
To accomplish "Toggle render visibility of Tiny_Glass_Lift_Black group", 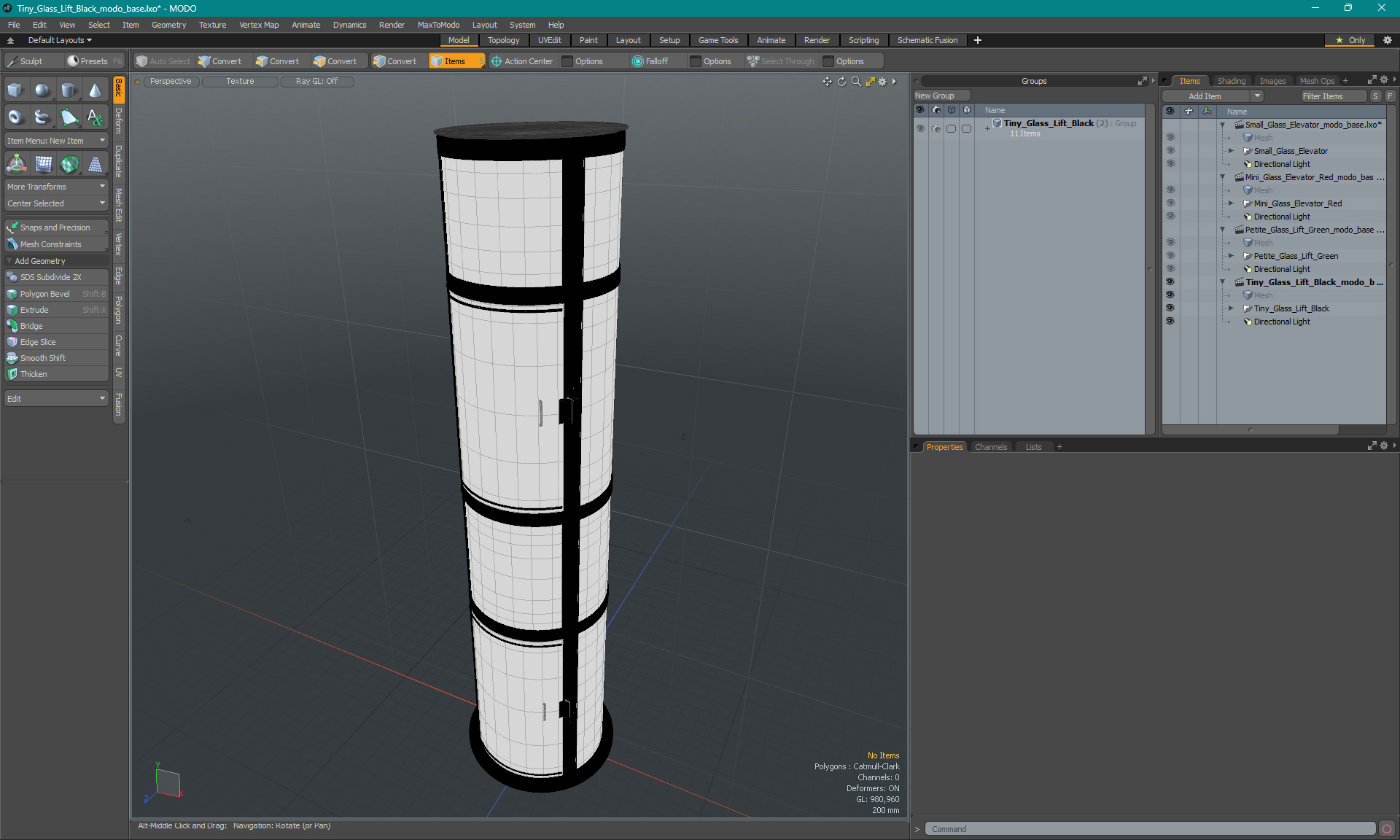I will click(936, 128).
